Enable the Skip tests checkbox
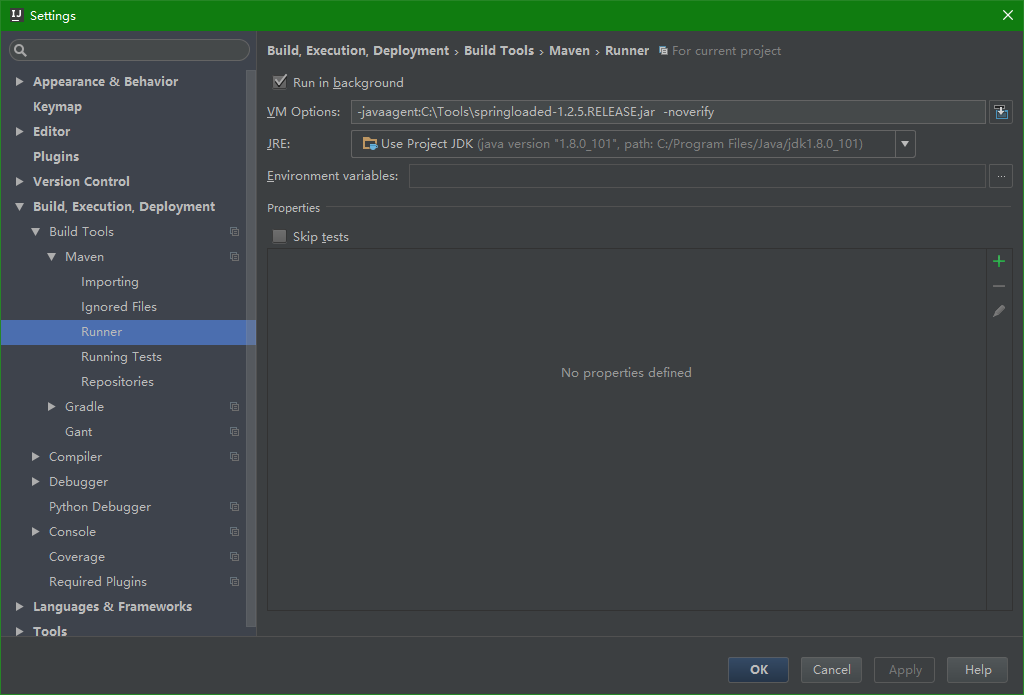 point(280,236)
